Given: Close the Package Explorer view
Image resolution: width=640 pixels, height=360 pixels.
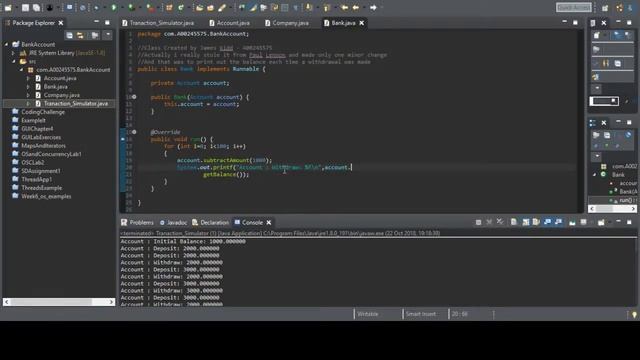Looking at the screenshot, I should click(x=61, y=23).
